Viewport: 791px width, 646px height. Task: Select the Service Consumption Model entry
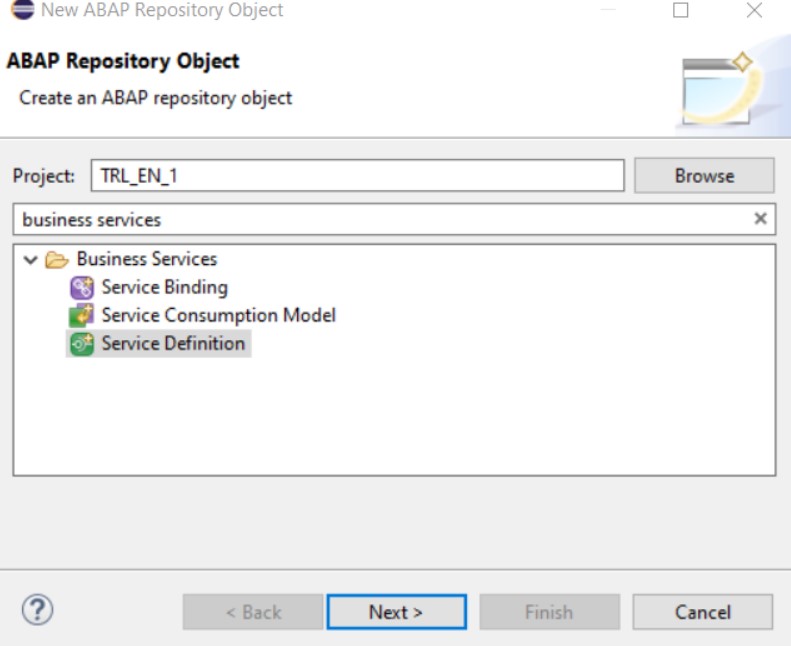point(218,316)
